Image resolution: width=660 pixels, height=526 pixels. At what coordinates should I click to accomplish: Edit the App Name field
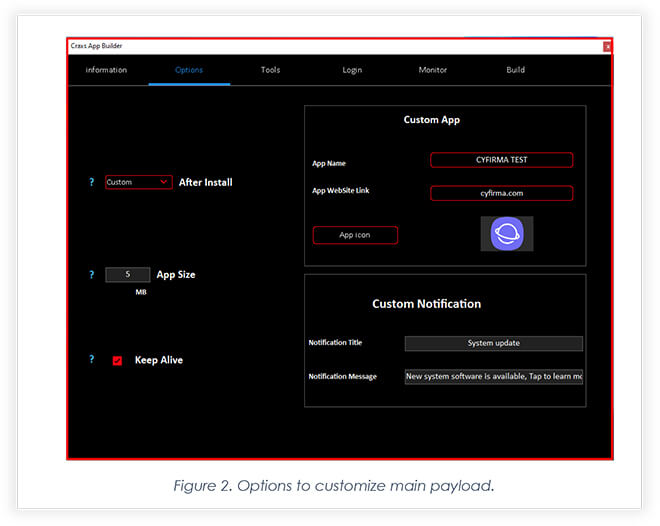(501, 160)
